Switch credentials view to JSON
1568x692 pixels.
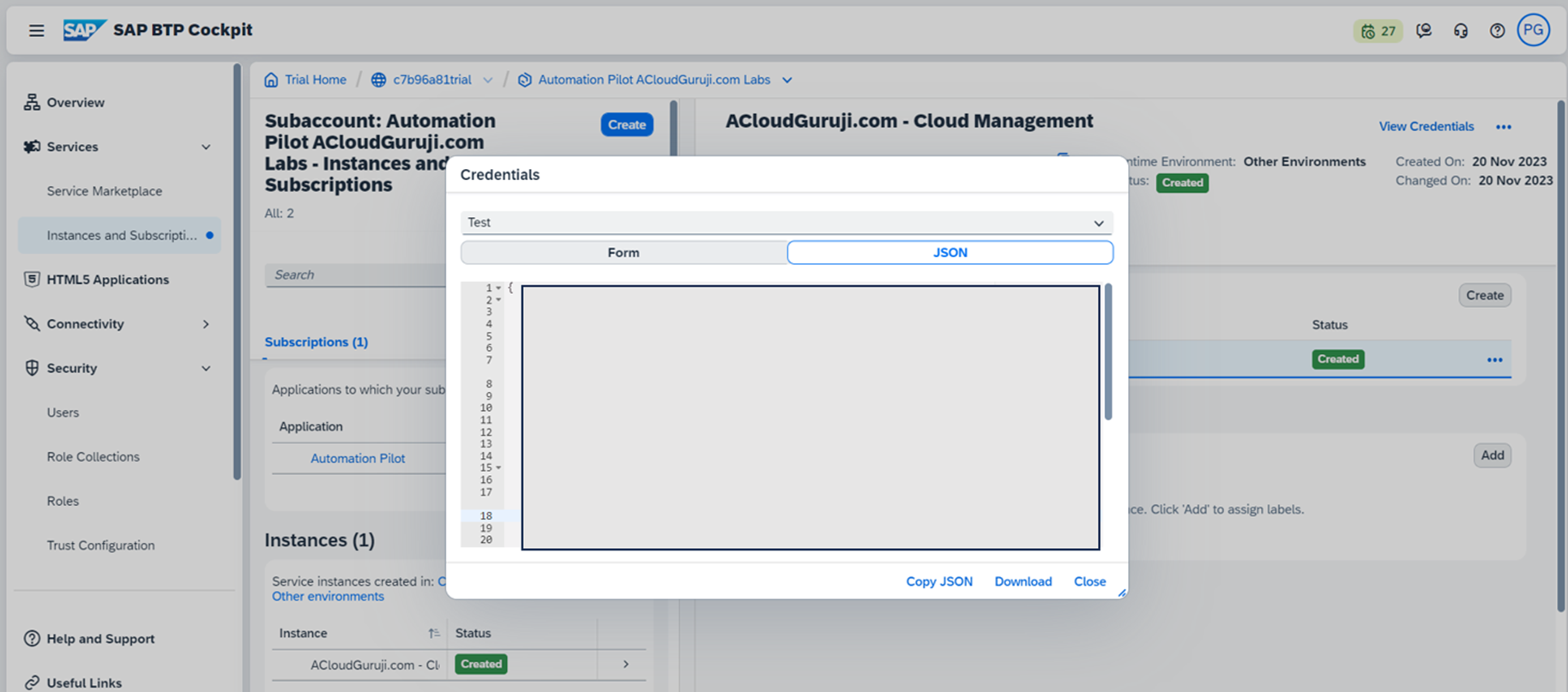pyautogui.click(x=950, y=253)
